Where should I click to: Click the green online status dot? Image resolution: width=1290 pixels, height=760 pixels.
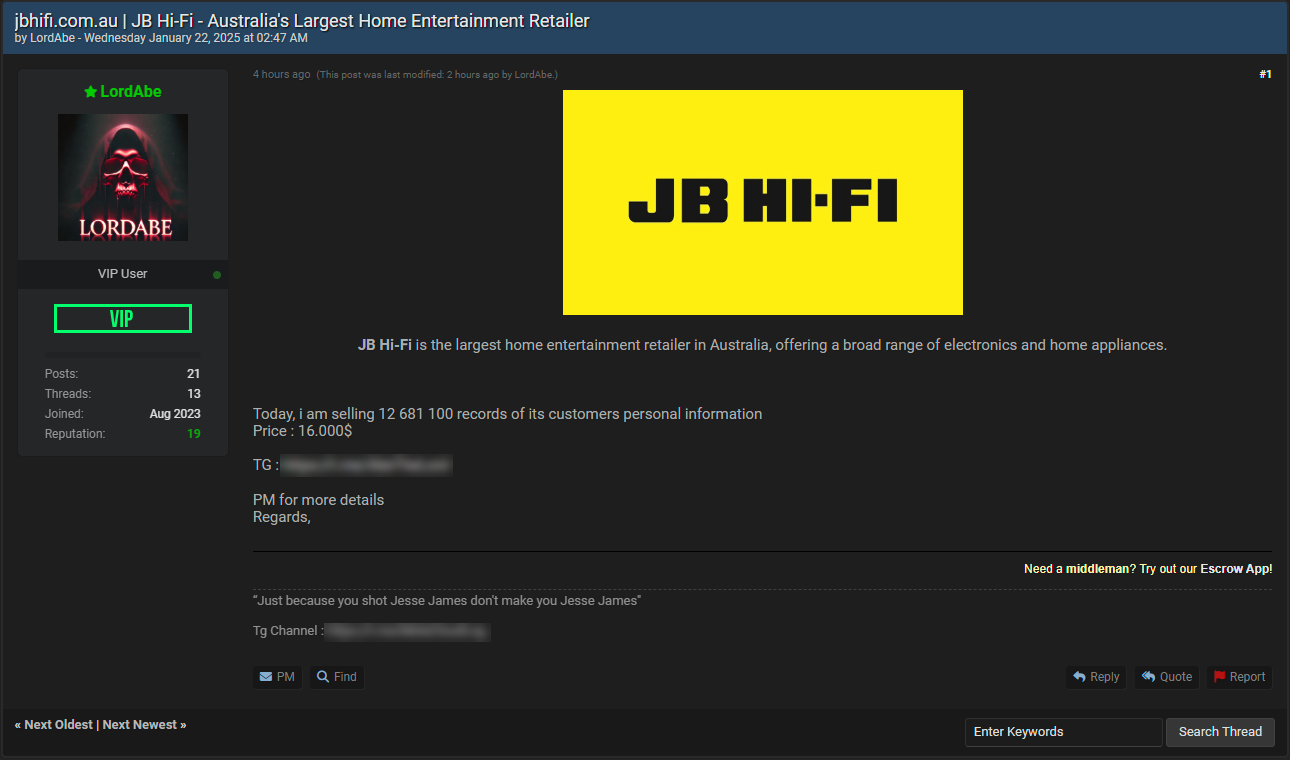pyautogui.click(x=217, y=274)
